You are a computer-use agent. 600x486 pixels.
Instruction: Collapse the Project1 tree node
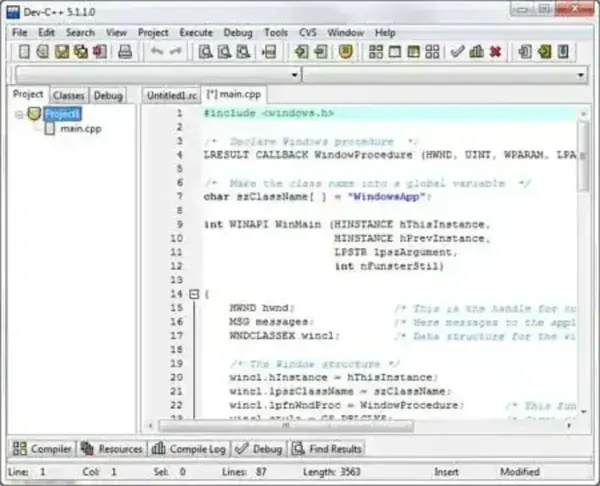(19, 114)
